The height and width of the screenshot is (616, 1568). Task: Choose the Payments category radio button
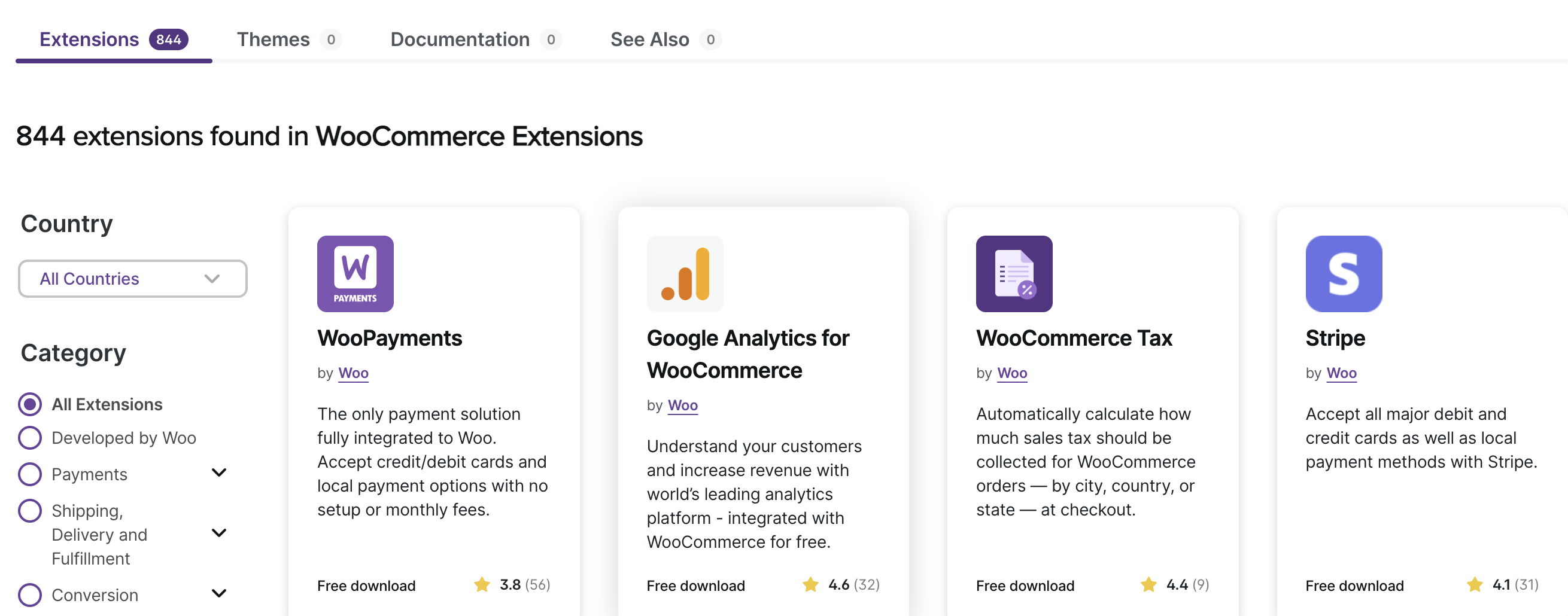pyautogui.click(x=30, y=474)
